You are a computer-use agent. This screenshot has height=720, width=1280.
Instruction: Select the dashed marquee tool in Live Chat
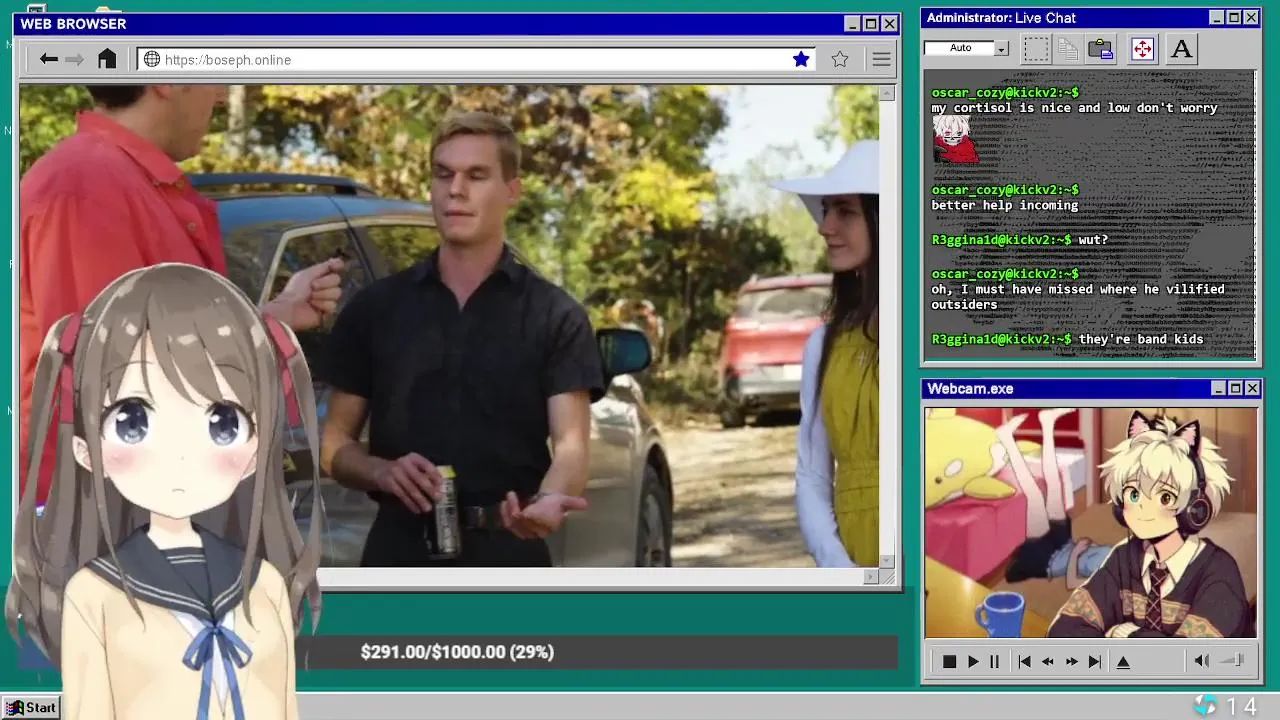click(1036, 48)
